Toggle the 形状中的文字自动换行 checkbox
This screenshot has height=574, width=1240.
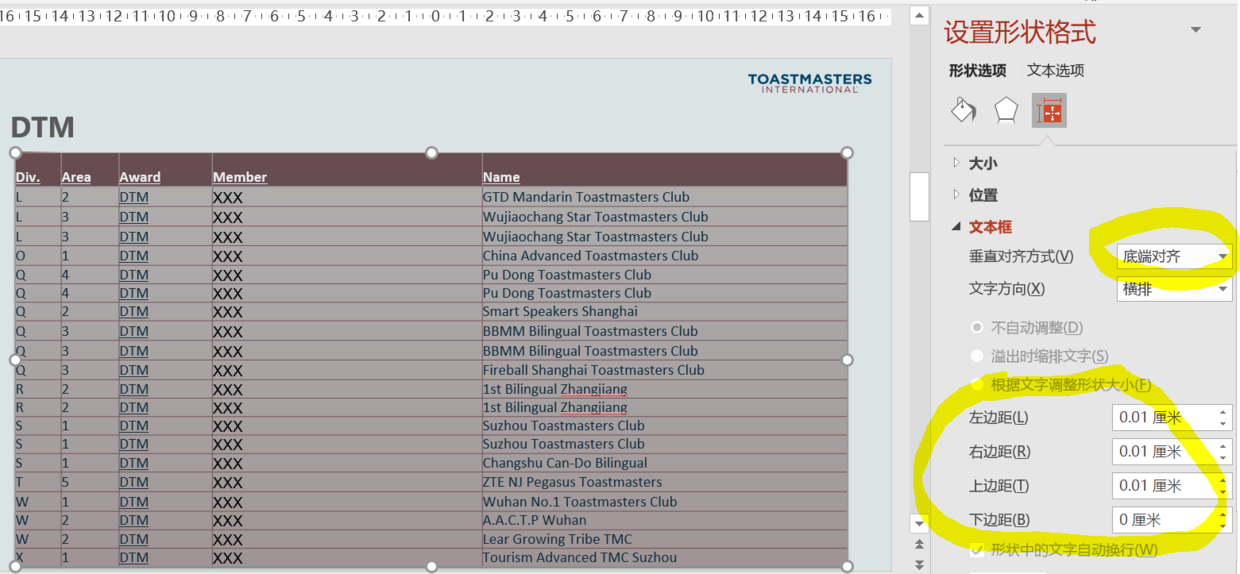point(977,549)
